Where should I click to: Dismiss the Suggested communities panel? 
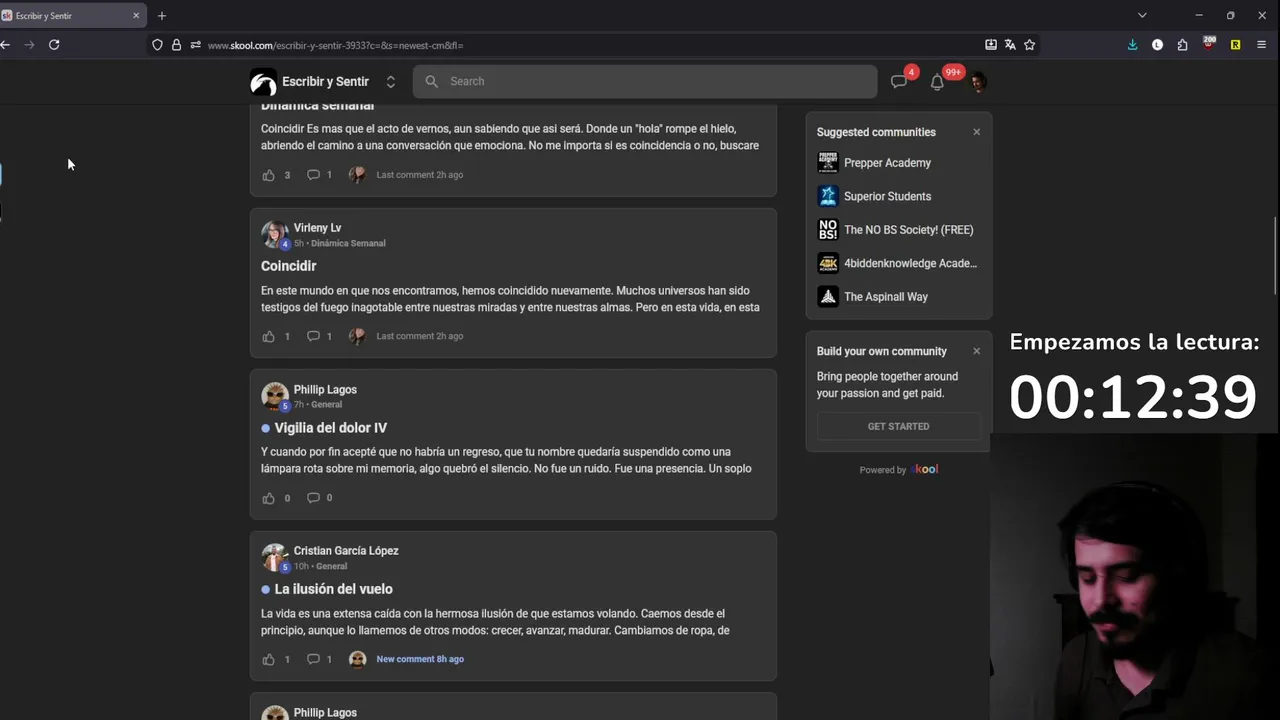coord(977,132)
